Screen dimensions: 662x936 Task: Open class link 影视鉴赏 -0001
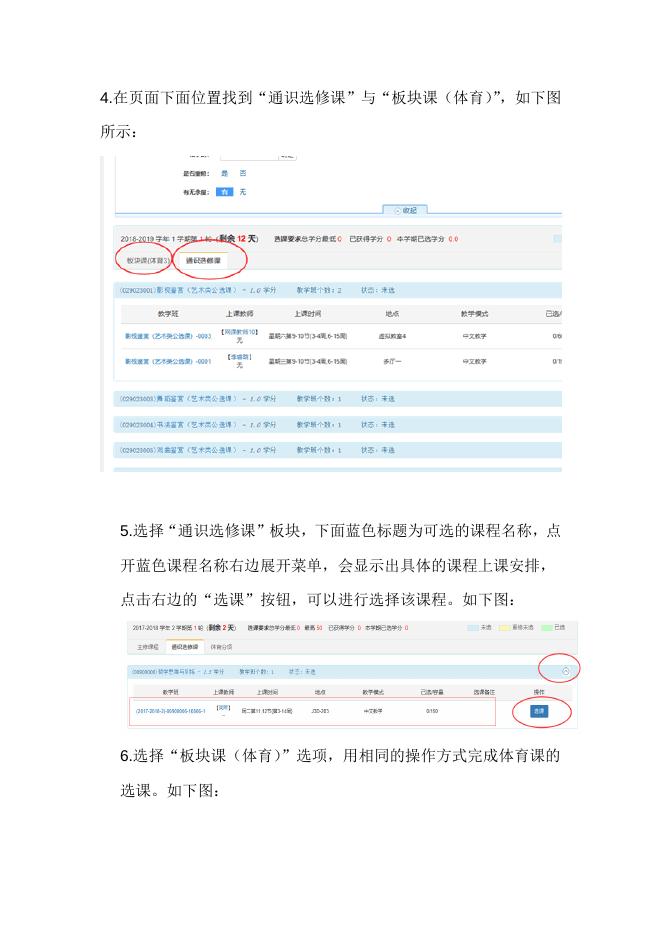(168, 362)
